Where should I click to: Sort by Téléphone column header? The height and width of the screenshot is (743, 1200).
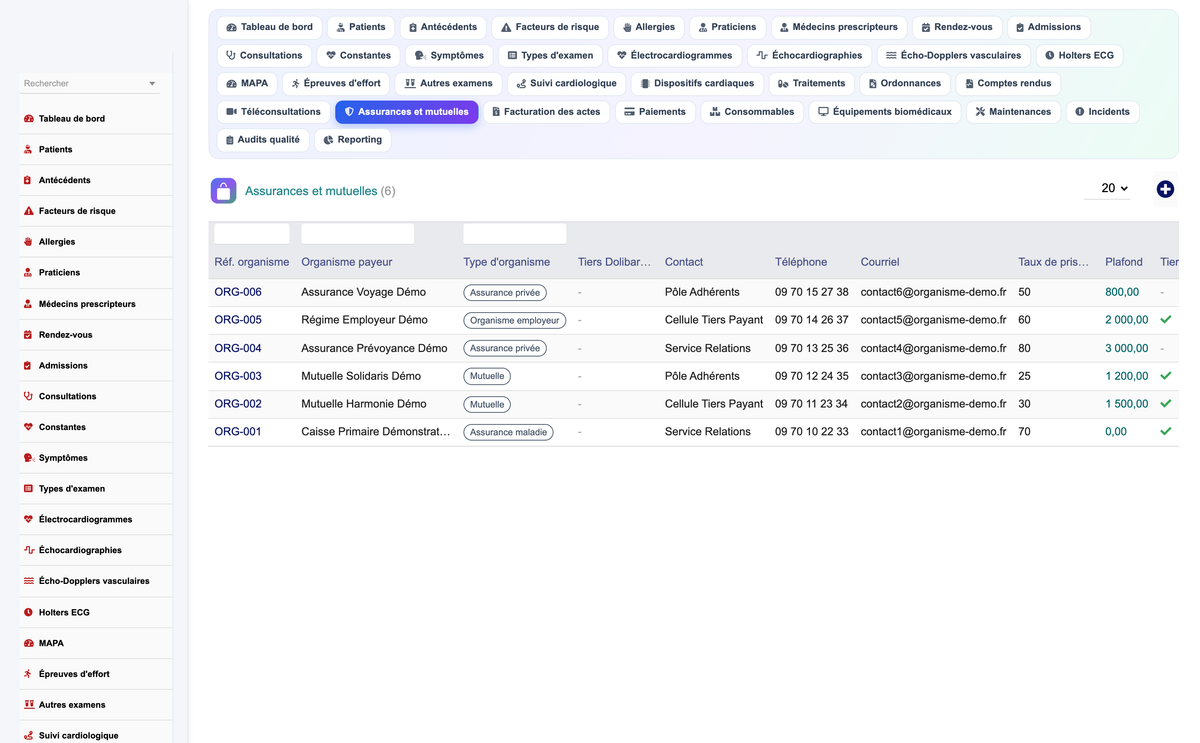(x=801, y=262)
